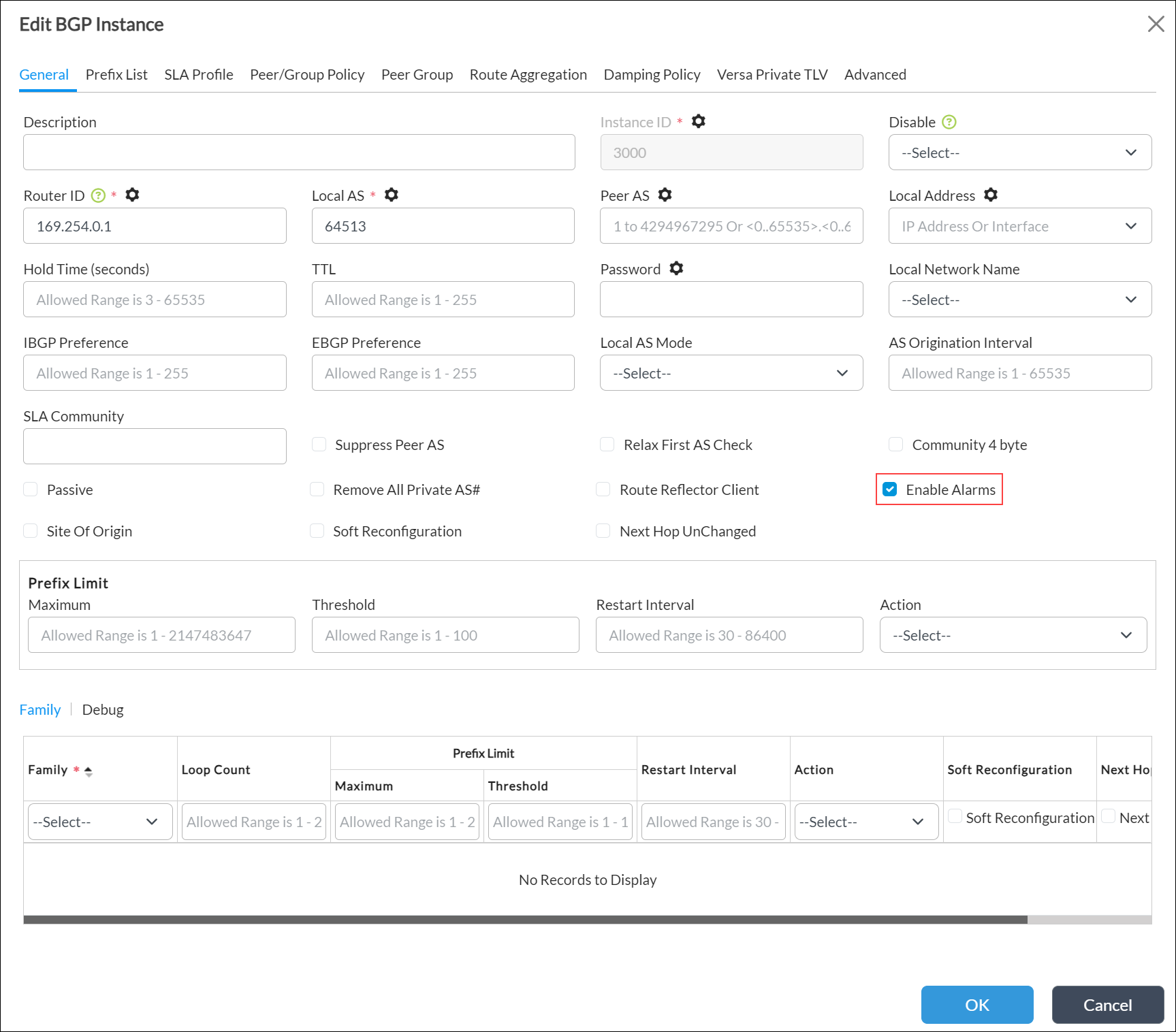Image resolution: width=1176 pixels, height=1032 pixels.
Task: Click the Description input field
Action: 299,152
